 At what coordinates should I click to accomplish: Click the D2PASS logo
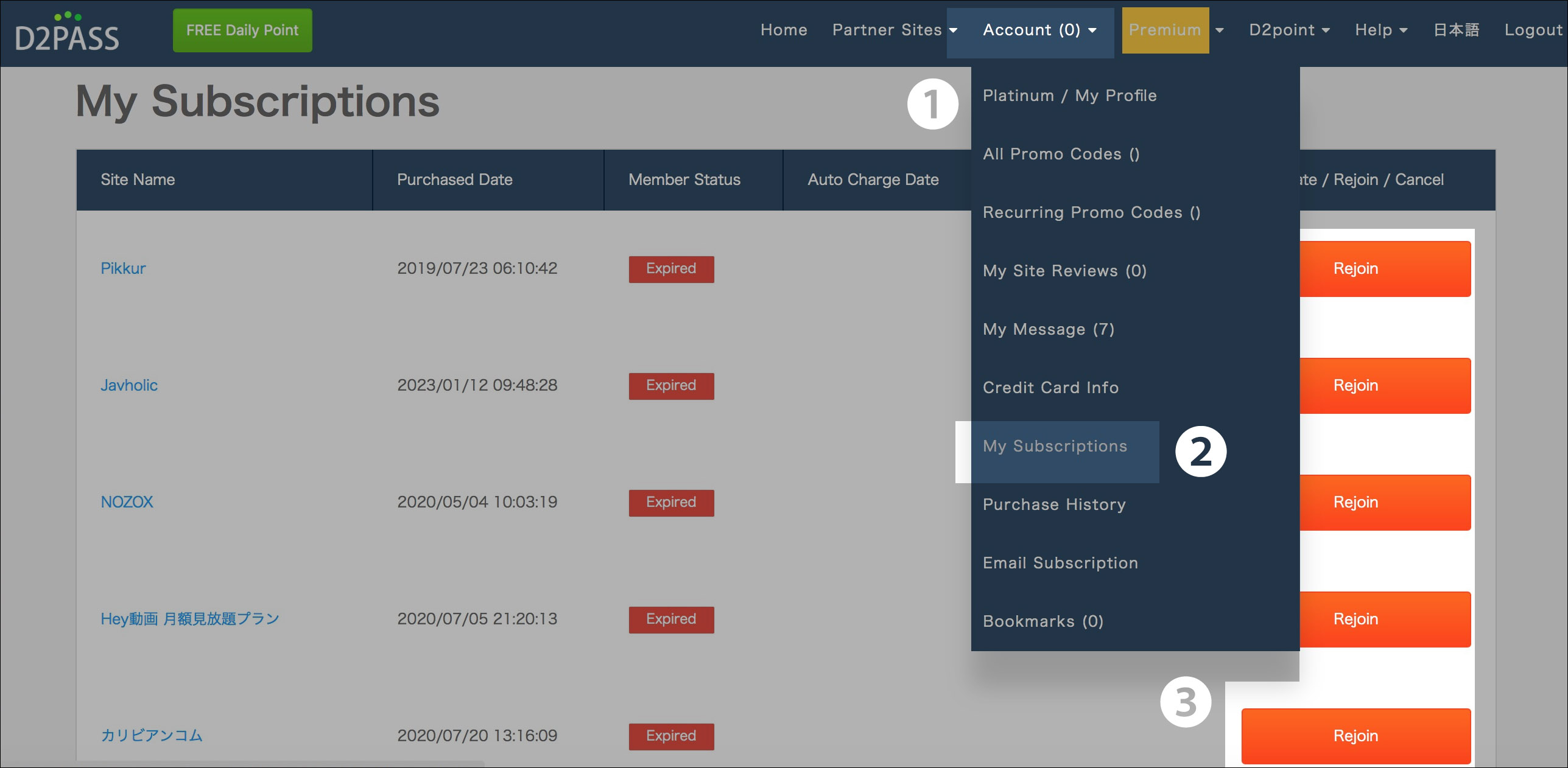(66, 32)
